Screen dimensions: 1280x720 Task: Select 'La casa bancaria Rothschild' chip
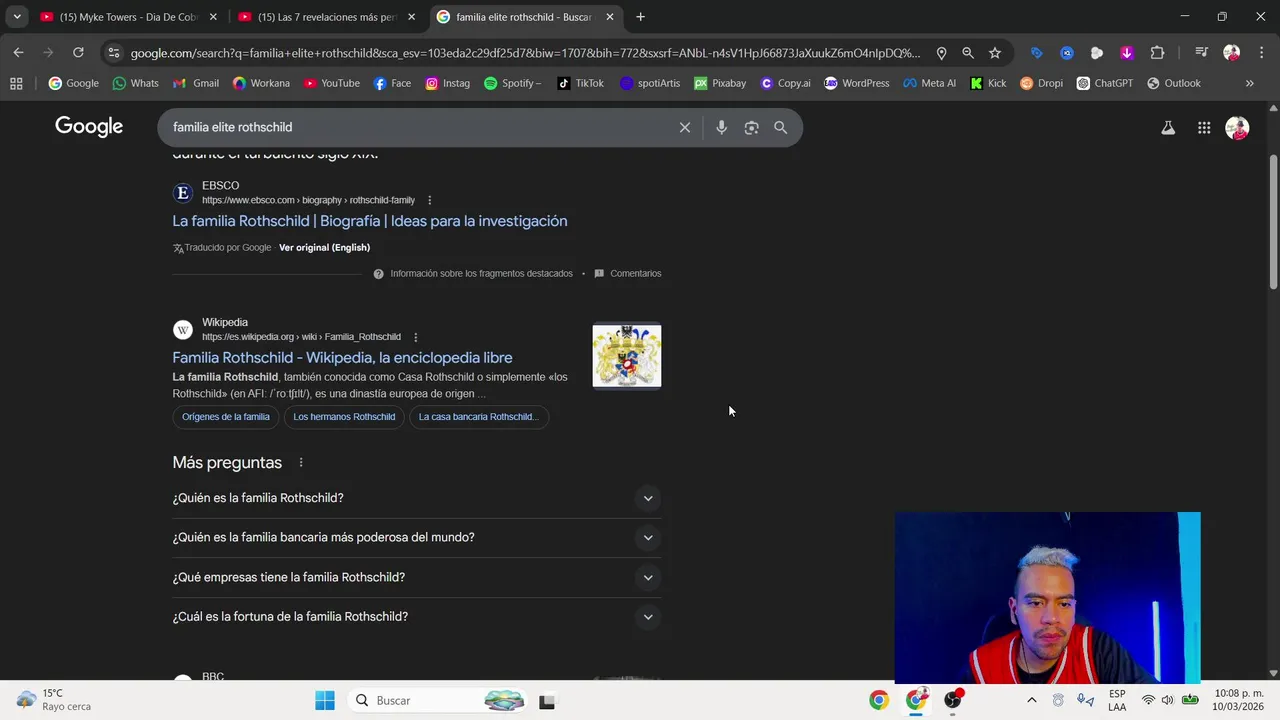coord(478,417)
